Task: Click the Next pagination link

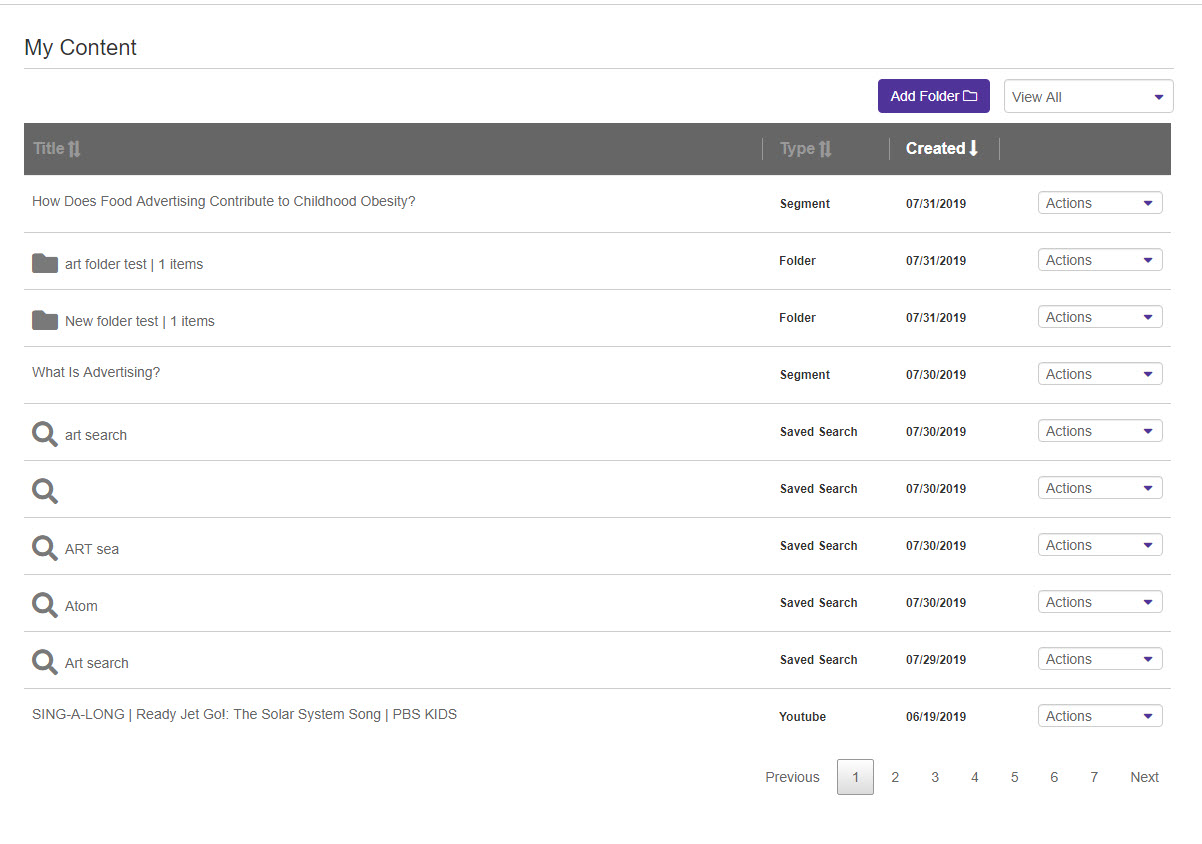Action: (x=1144, y=777)
